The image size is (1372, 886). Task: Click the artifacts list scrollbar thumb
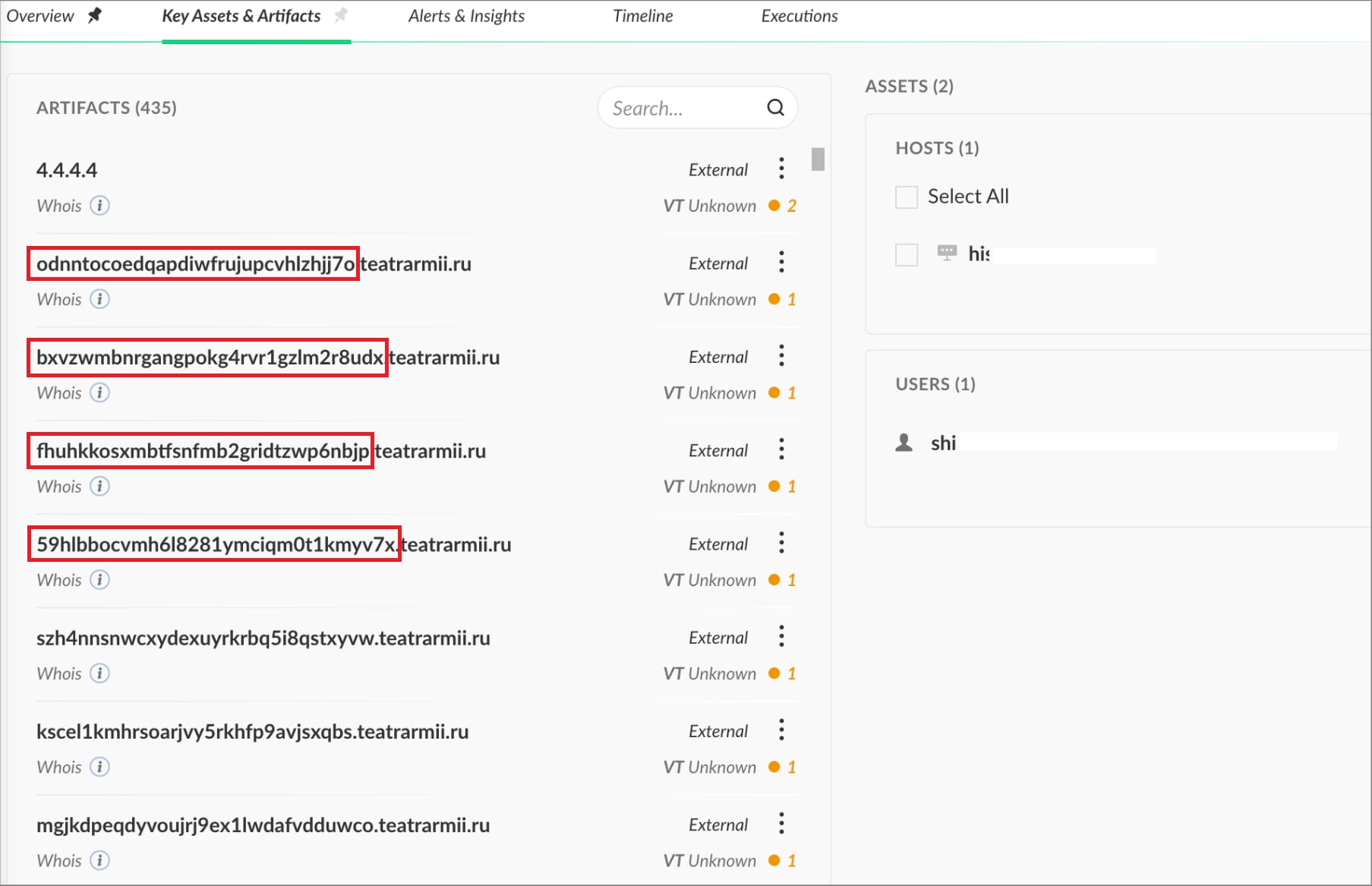pyautogui.click(x=818, y=159)
